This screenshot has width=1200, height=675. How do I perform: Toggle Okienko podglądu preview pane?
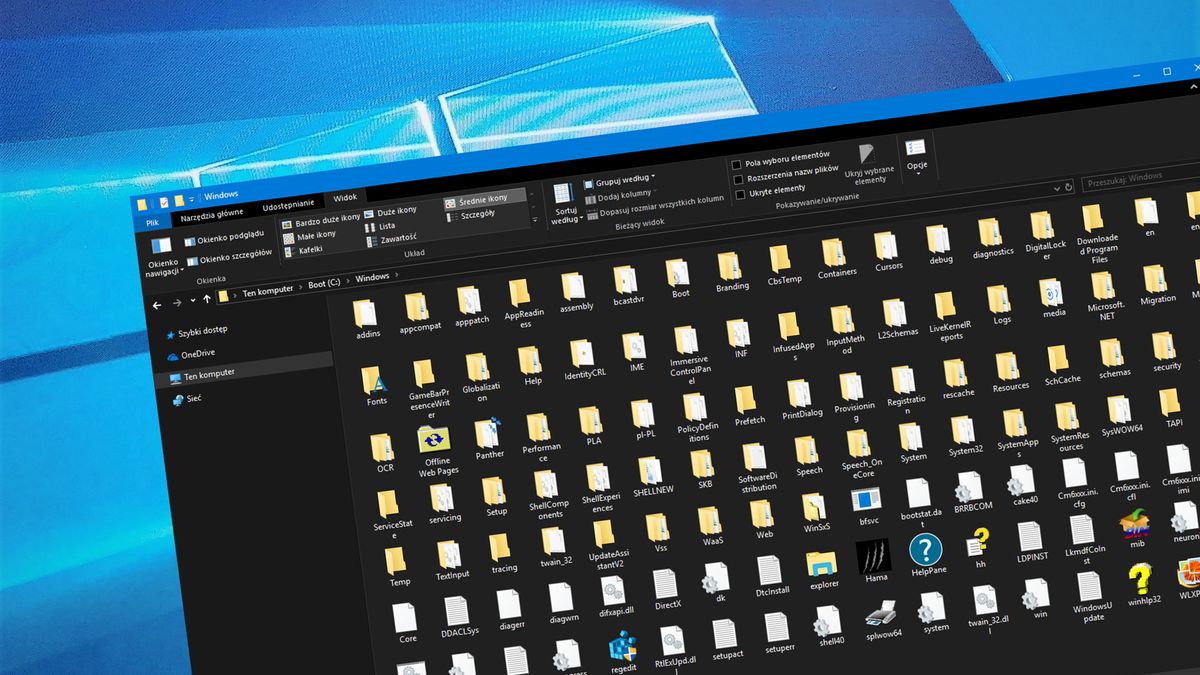click(223, 237)
